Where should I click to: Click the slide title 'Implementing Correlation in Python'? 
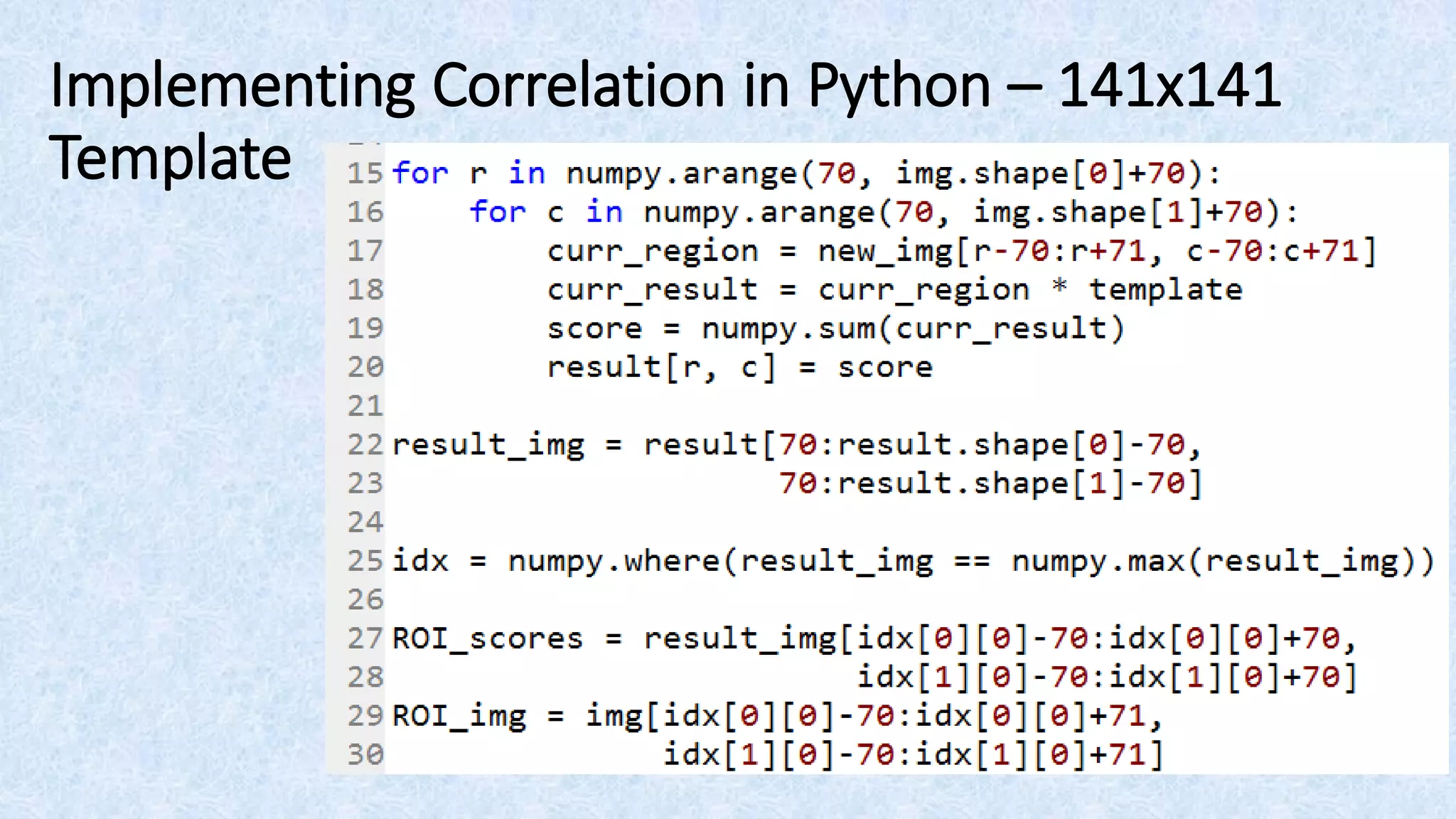[519, 85]
